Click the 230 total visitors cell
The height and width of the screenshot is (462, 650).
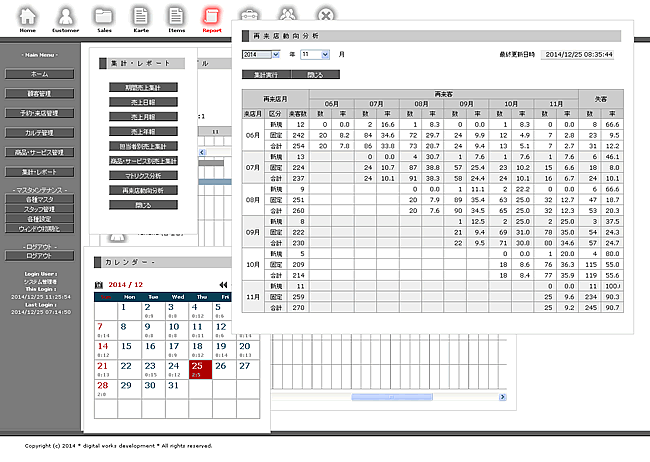(298, 243)
